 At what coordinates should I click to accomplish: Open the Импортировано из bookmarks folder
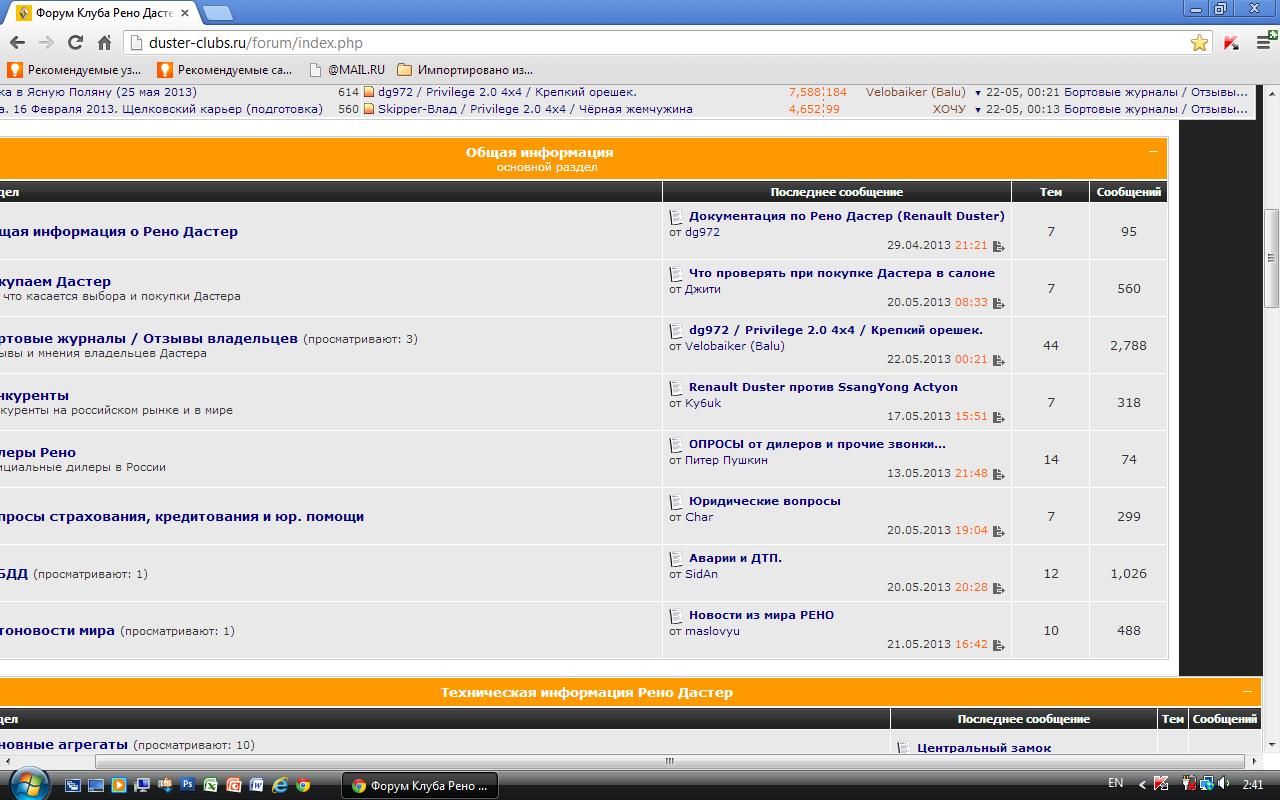coord(465,70)
